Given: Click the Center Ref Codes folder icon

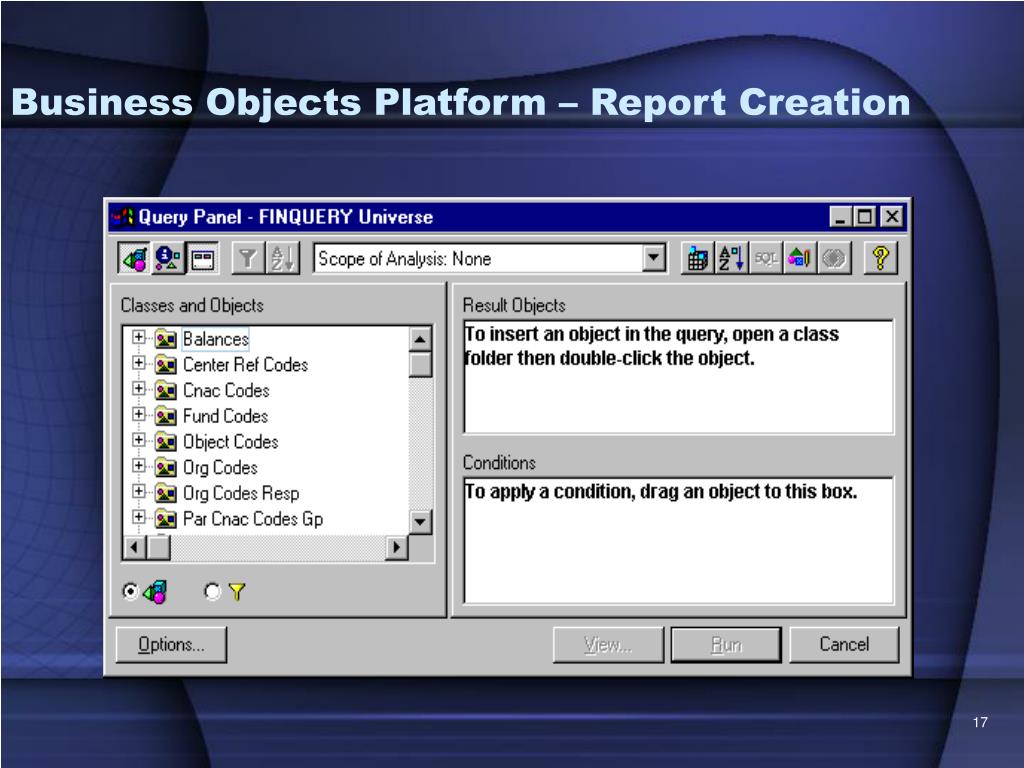Looking at the screenshot, I should [x=166, y=364].
